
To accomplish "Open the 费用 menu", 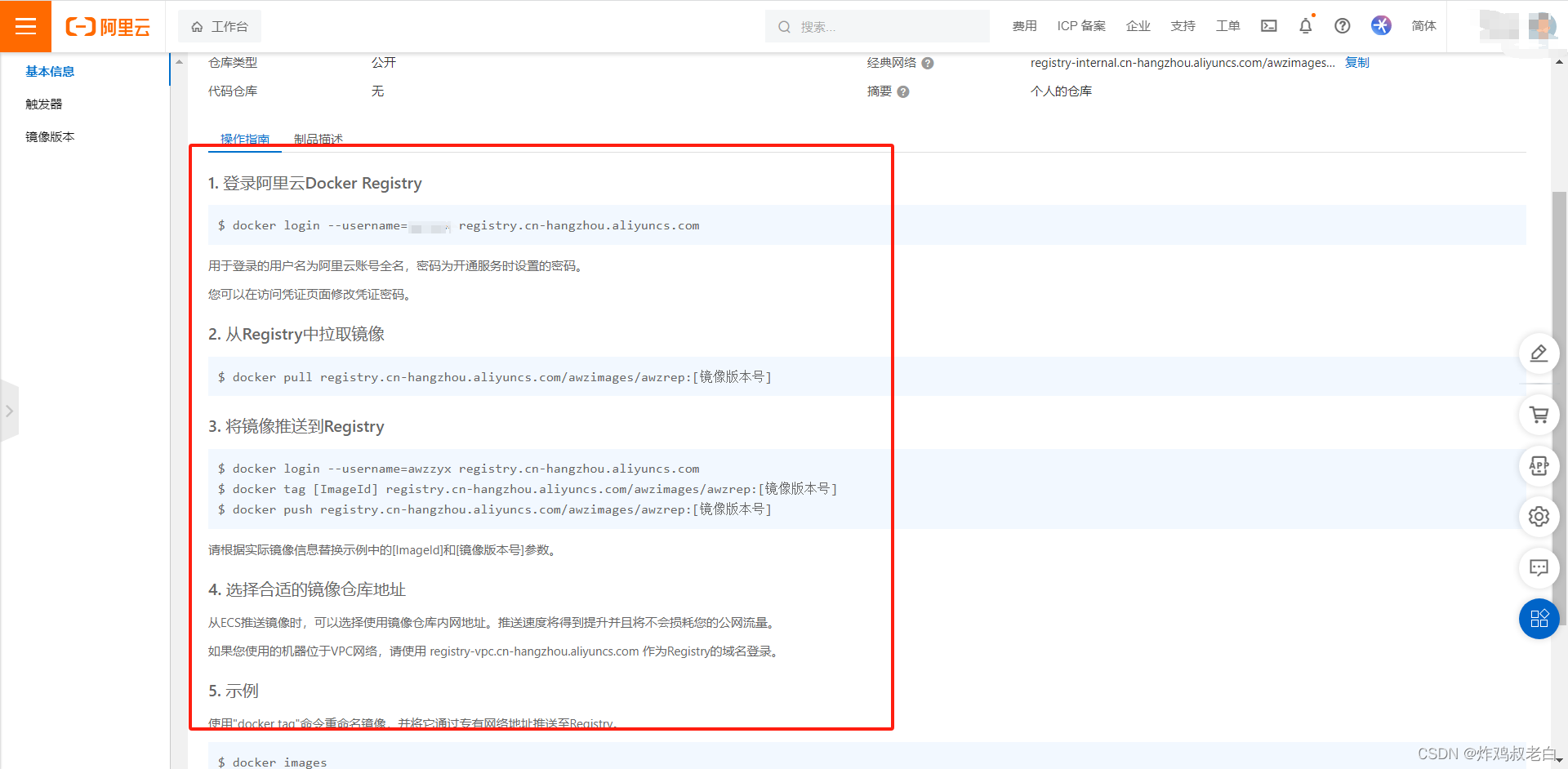I will click(1024, 26).
